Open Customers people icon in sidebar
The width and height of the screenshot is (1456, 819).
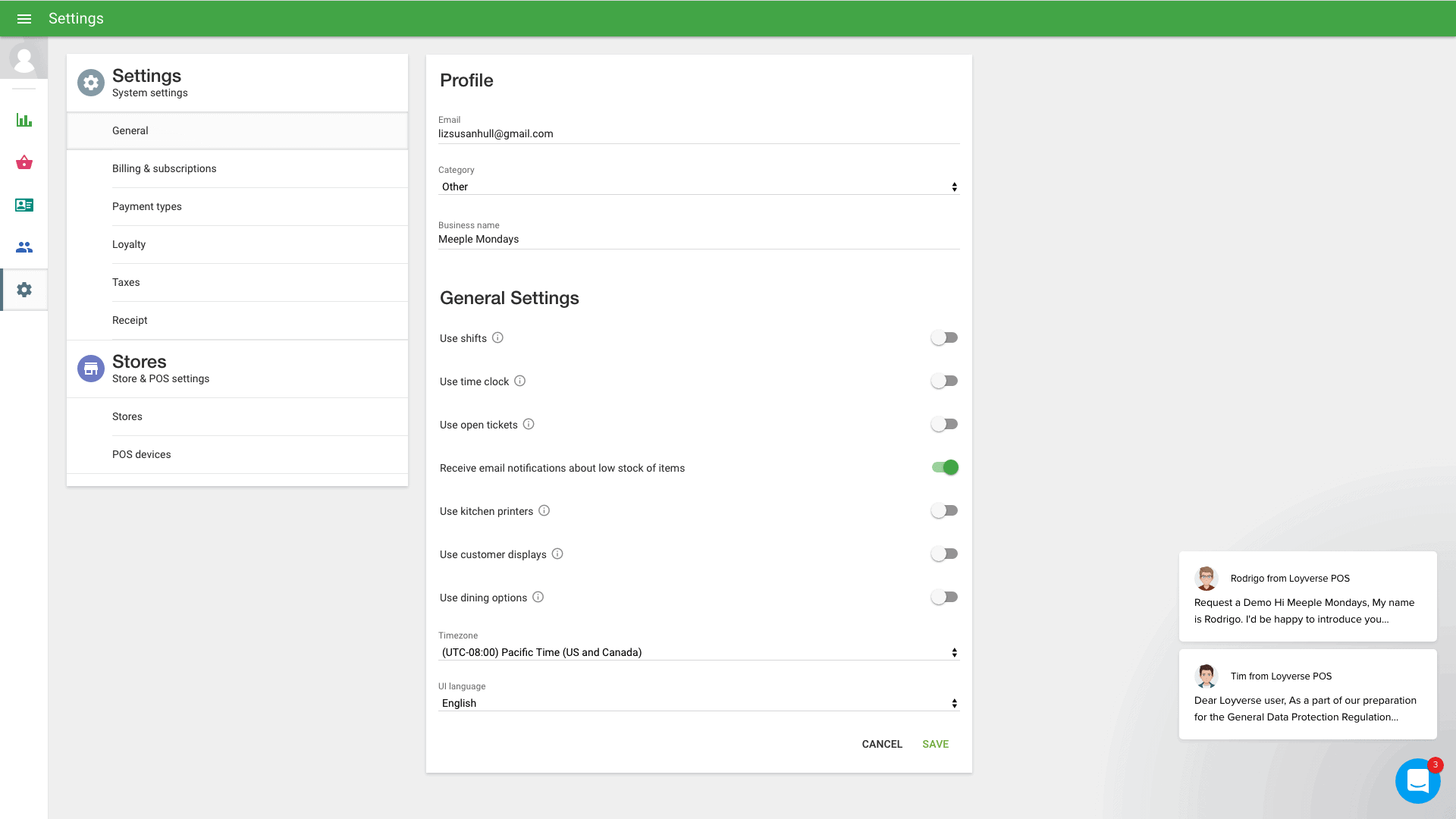click(24, 247)
